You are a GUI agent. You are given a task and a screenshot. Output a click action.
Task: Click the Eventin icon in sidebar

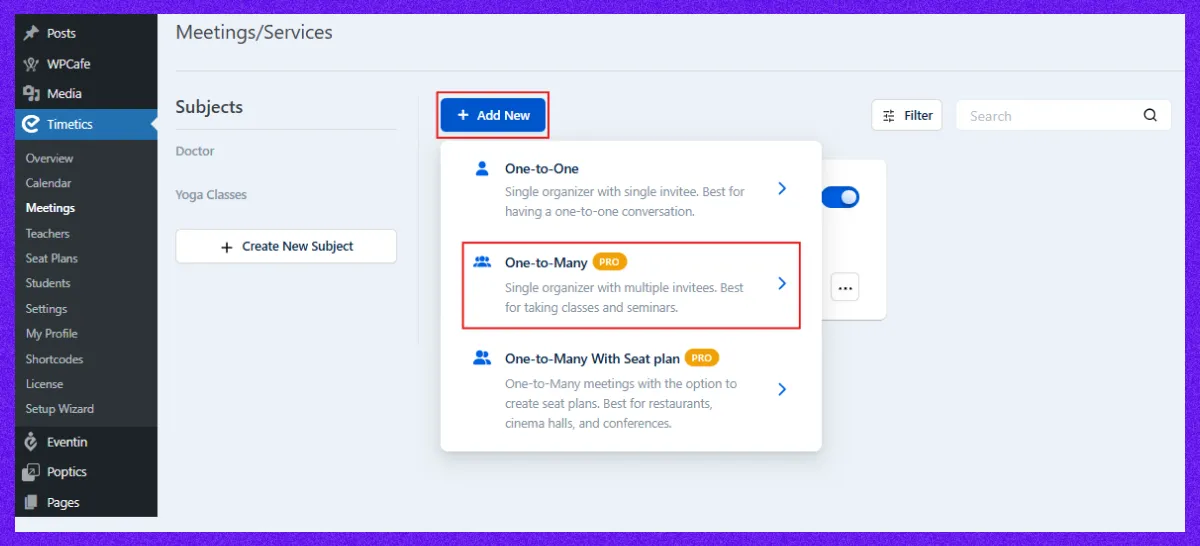[31, 442]
